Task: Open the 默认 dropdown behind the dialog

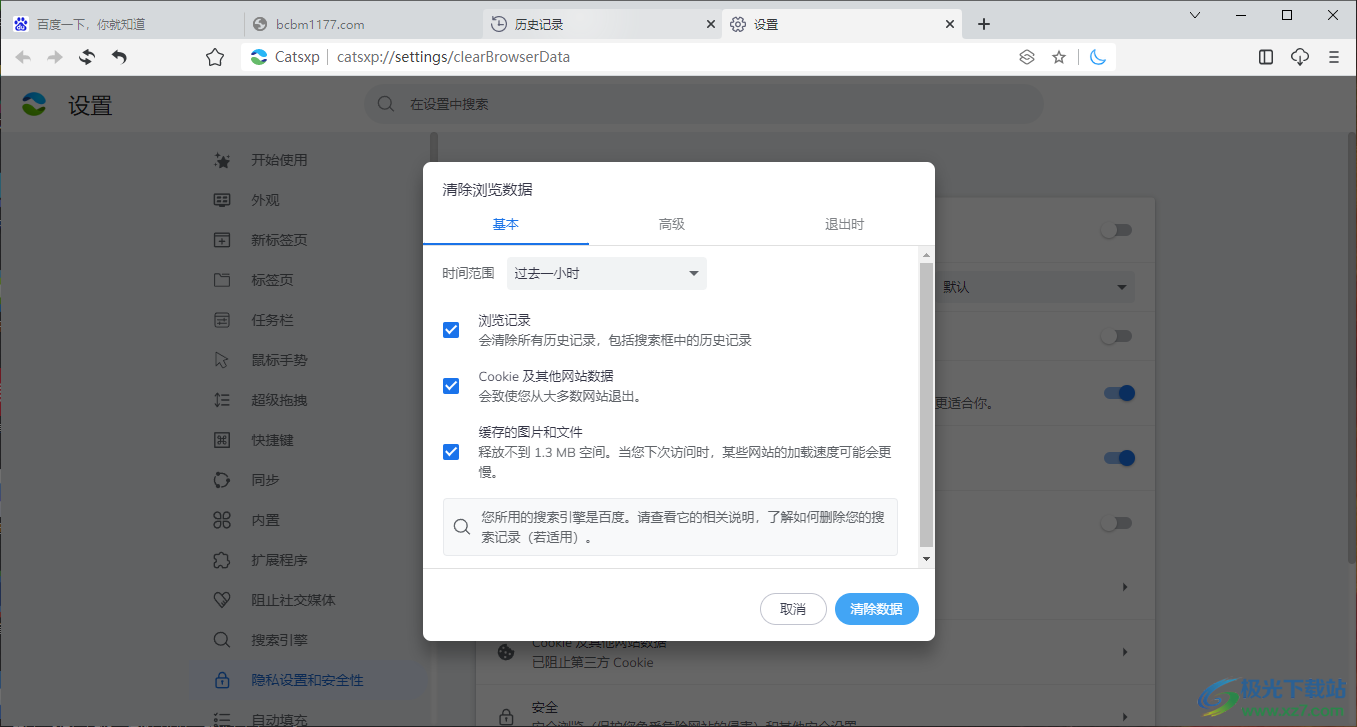Action: (x=1034, y=287)
